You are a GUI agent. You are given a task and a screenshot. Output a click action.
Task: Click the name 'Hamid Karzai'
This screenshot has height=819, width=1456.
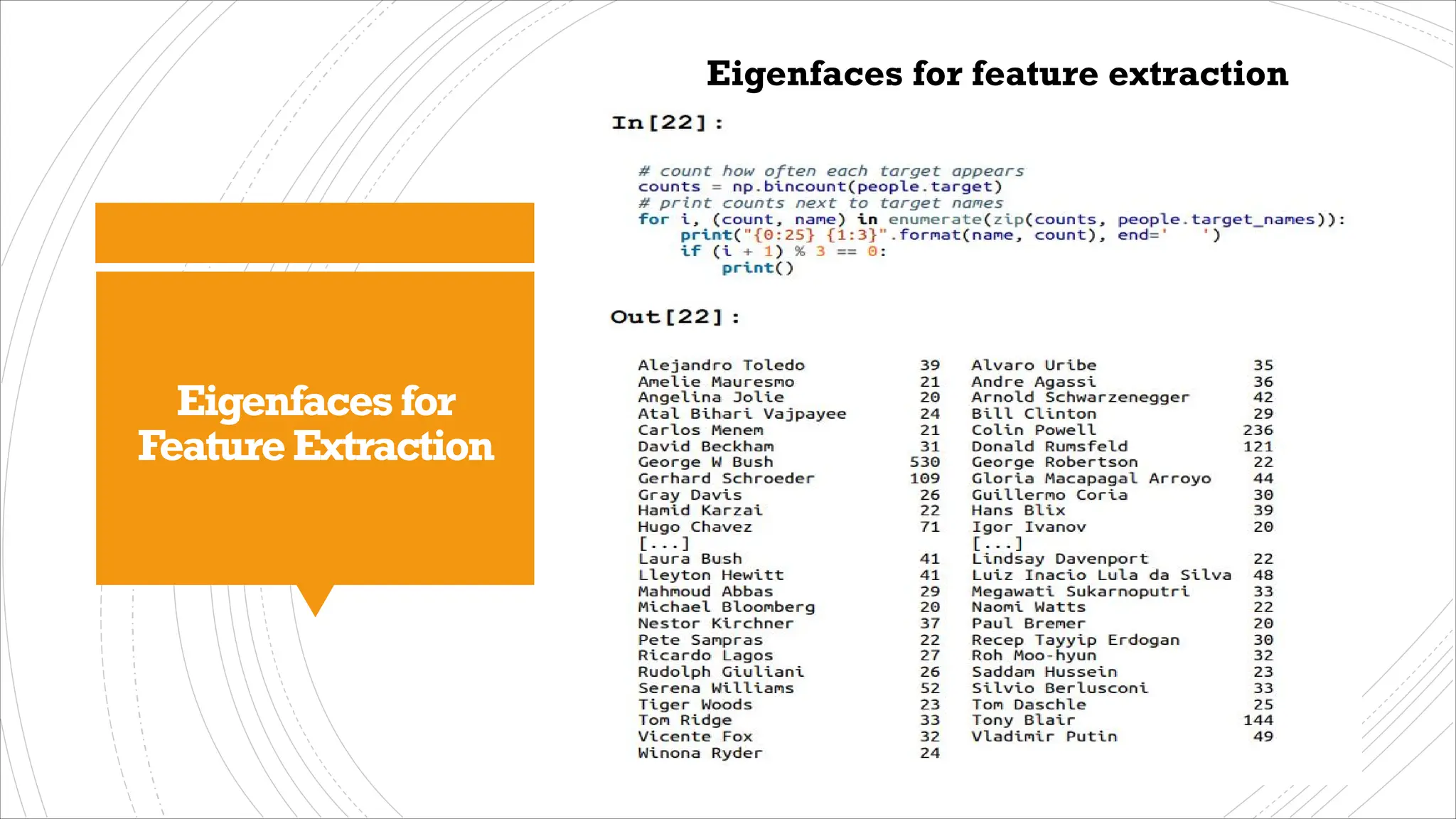click(700, 510)
